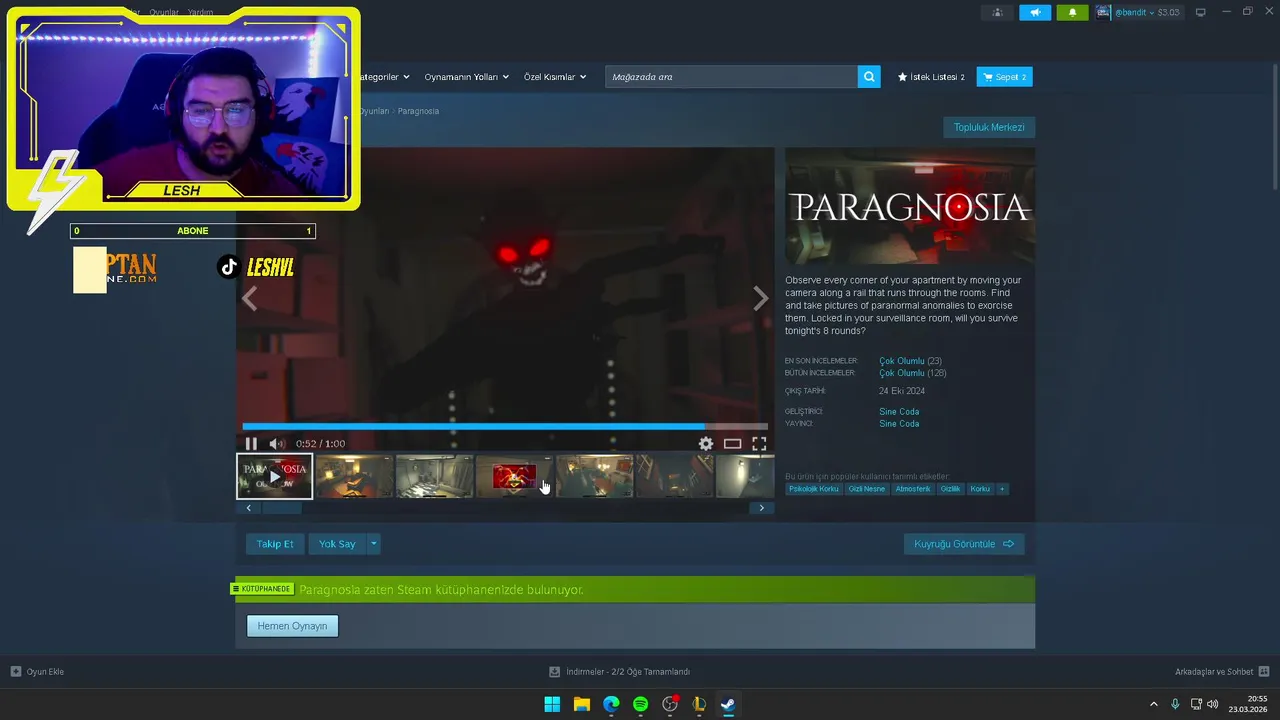Click Hemen Oynayın play button
The width and height of the screenshot is (1280, 720).
click(293, 626)
